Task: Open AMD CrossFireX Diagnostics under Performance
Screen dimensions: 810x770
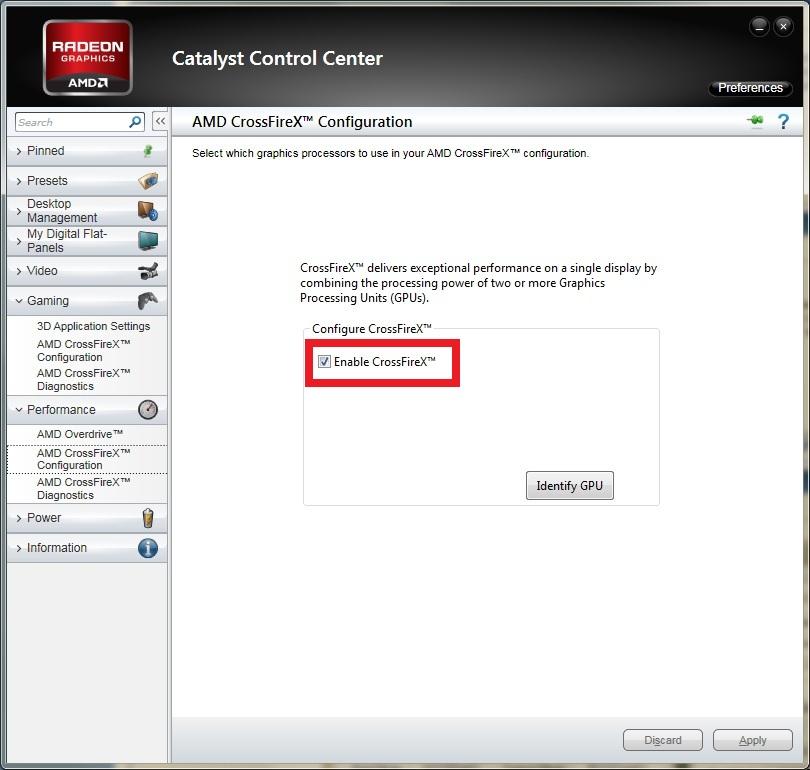Action: tap(83, 489)
